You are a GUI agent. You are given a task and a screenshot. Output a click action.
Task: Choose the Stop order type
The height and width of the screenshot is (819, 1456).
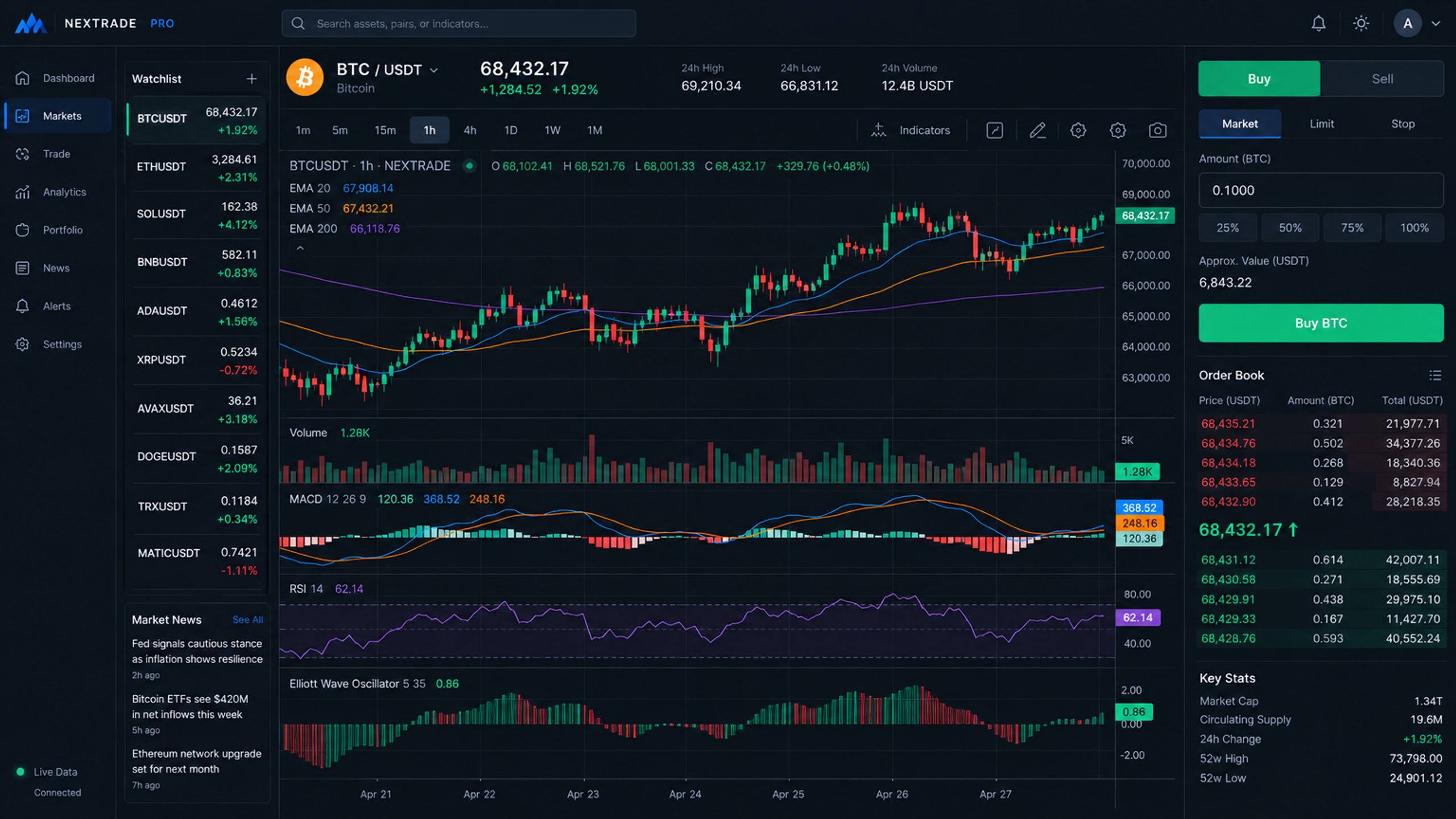1403,124
